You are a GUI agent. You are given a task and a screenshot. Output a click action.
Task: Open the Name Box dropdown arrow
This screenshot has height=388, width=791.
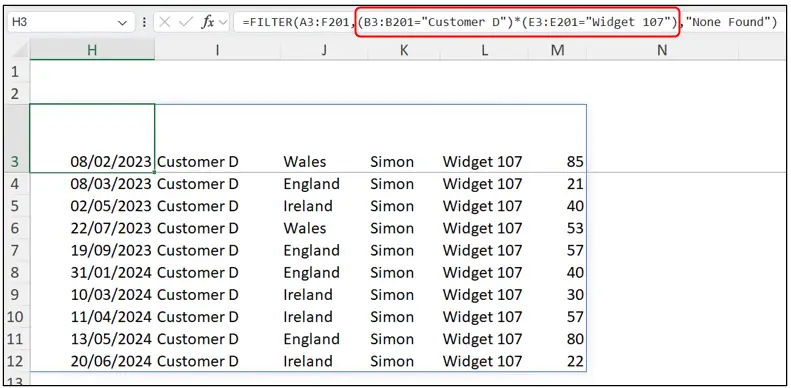(122, 23)
